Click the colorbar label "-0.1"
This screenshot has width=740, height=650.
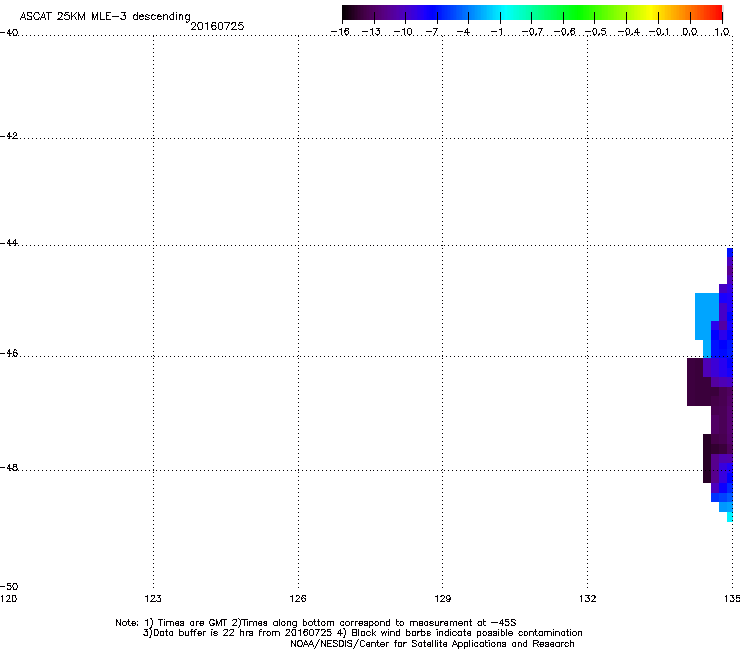click(659, 32)
